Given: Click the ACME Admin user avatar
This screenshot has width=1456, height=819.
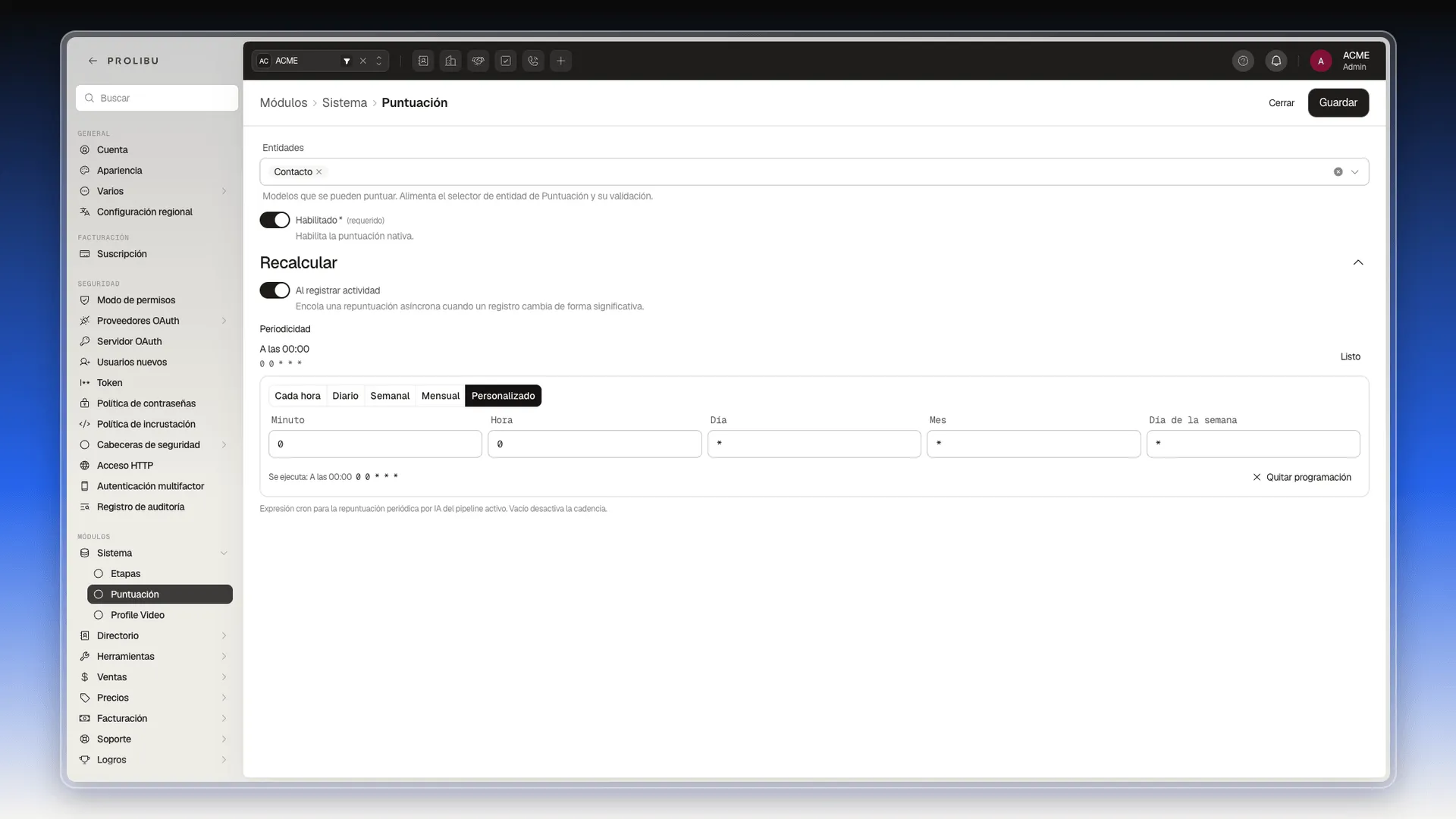Looking at the screenshot, I should click(x=1320, y=61).
